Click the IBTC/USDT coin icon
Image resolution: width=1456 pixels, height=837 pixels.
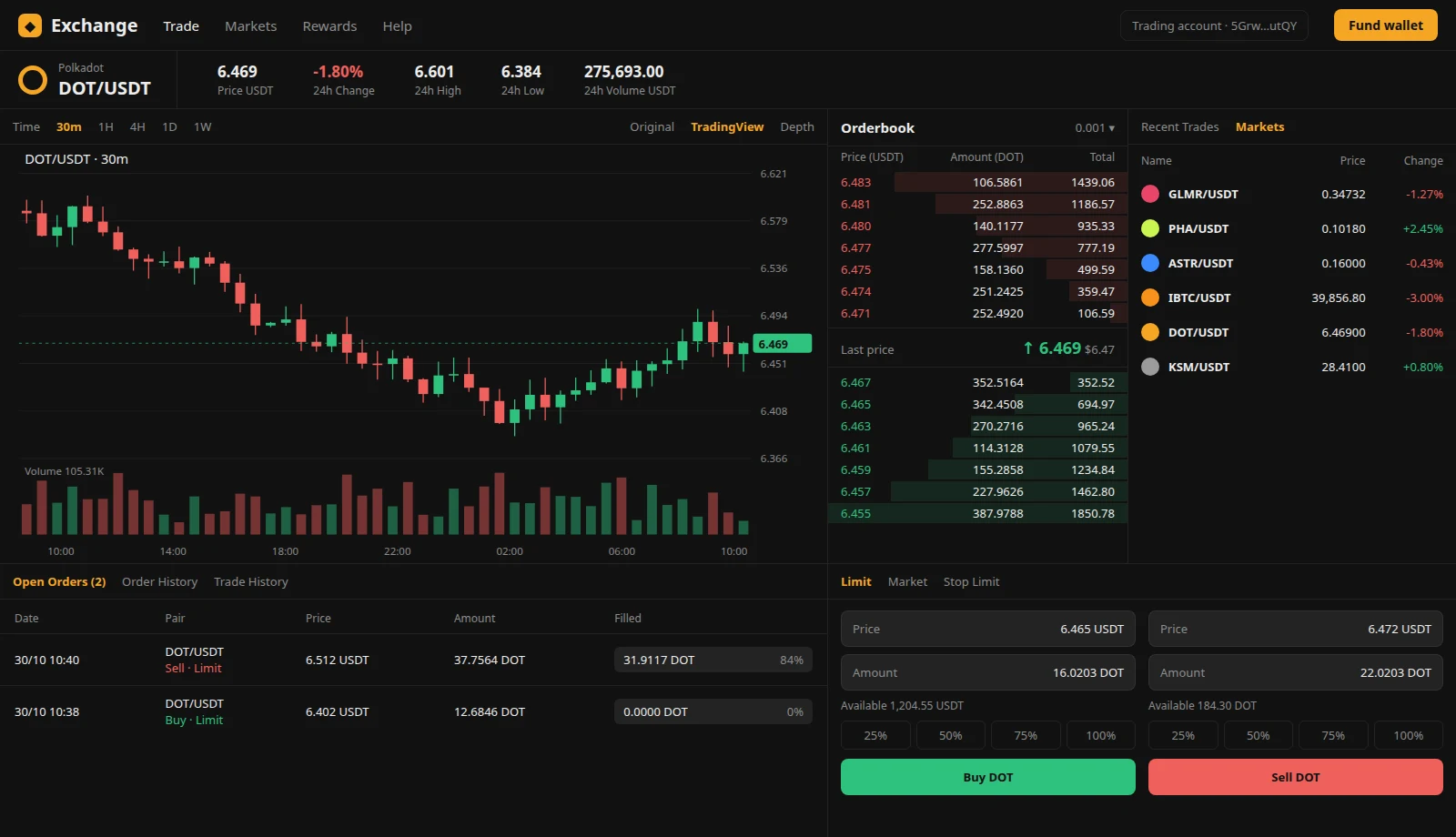tap(1150, 297)
